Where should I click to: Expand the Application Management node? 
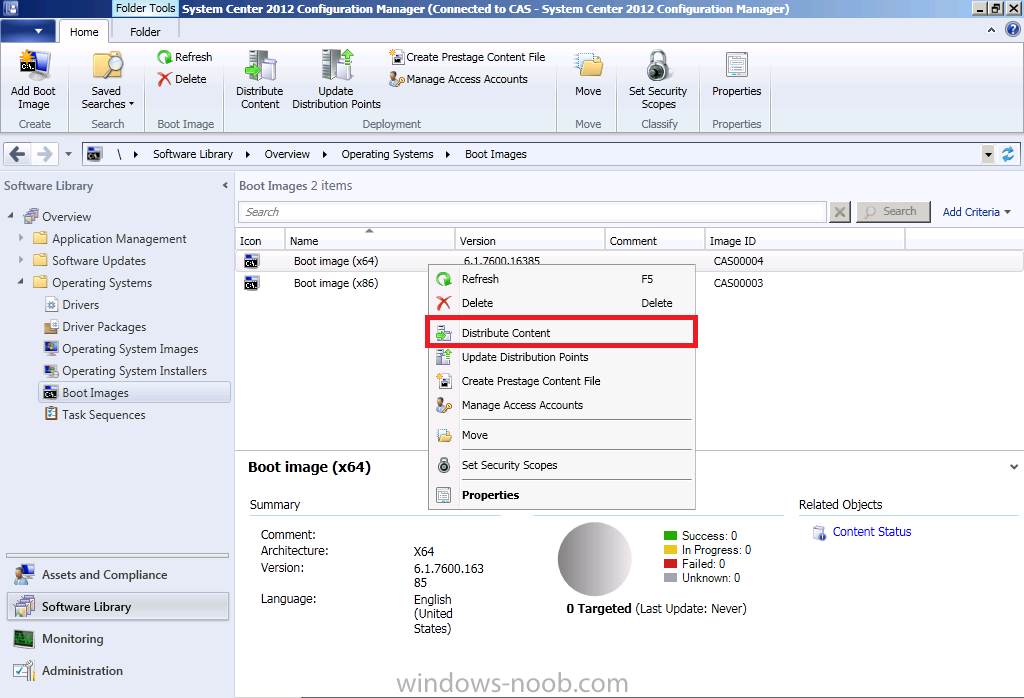pos(21,238)
